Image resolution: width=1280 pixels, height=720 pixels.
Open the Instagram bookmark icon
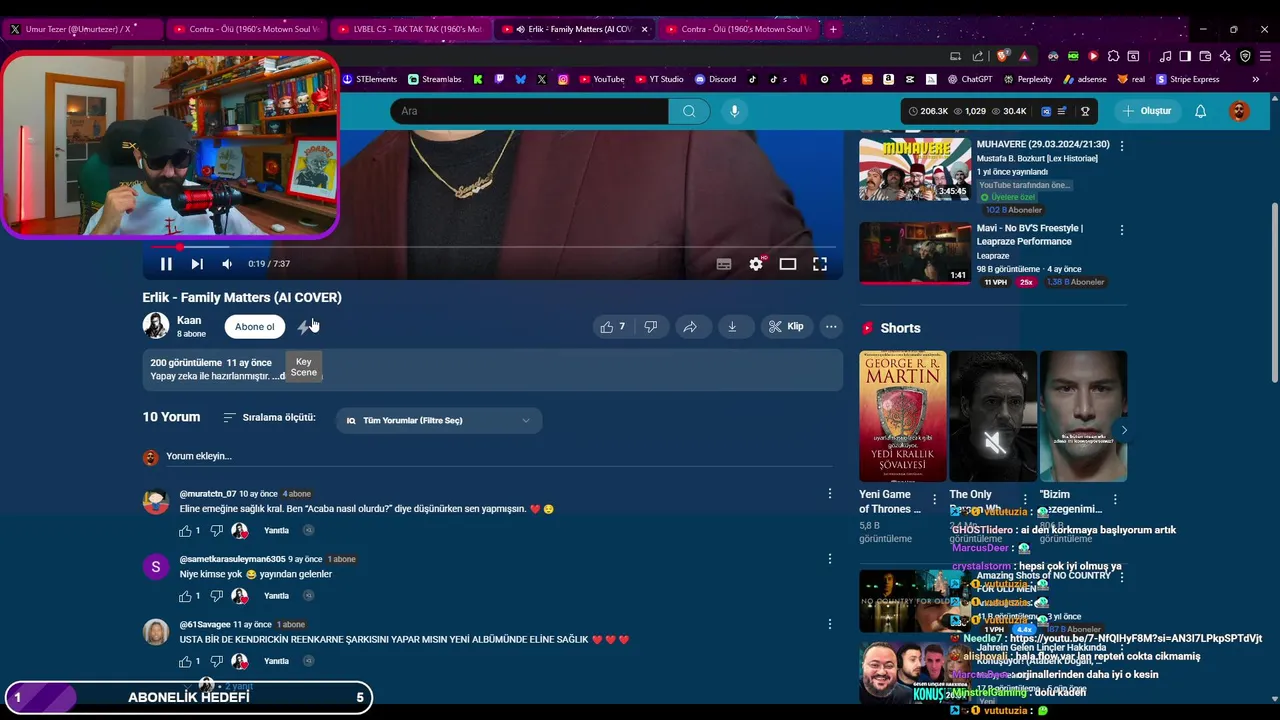point(563,79)
